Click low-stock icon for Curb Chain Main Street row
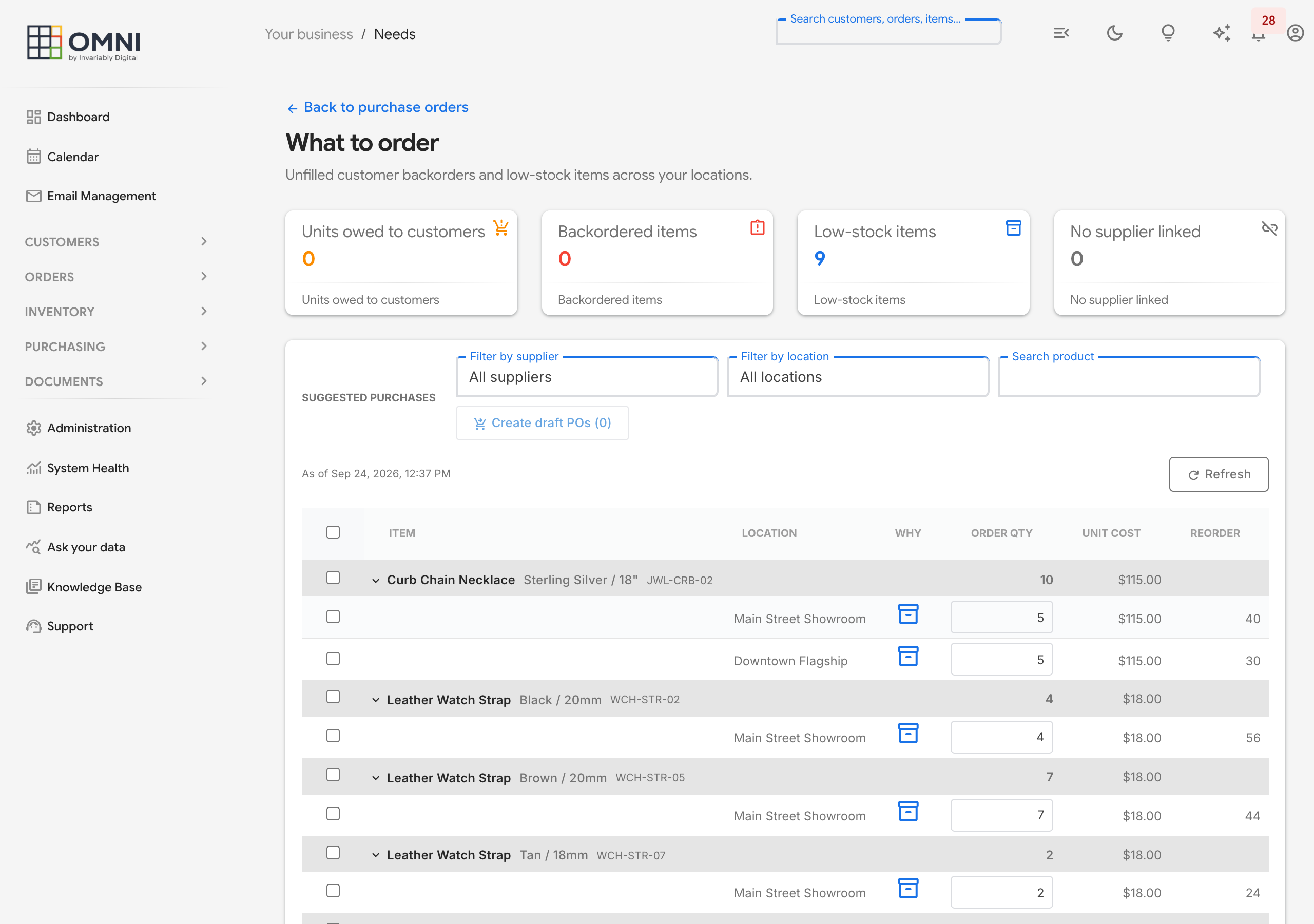1314x924 pixels. 908,614
